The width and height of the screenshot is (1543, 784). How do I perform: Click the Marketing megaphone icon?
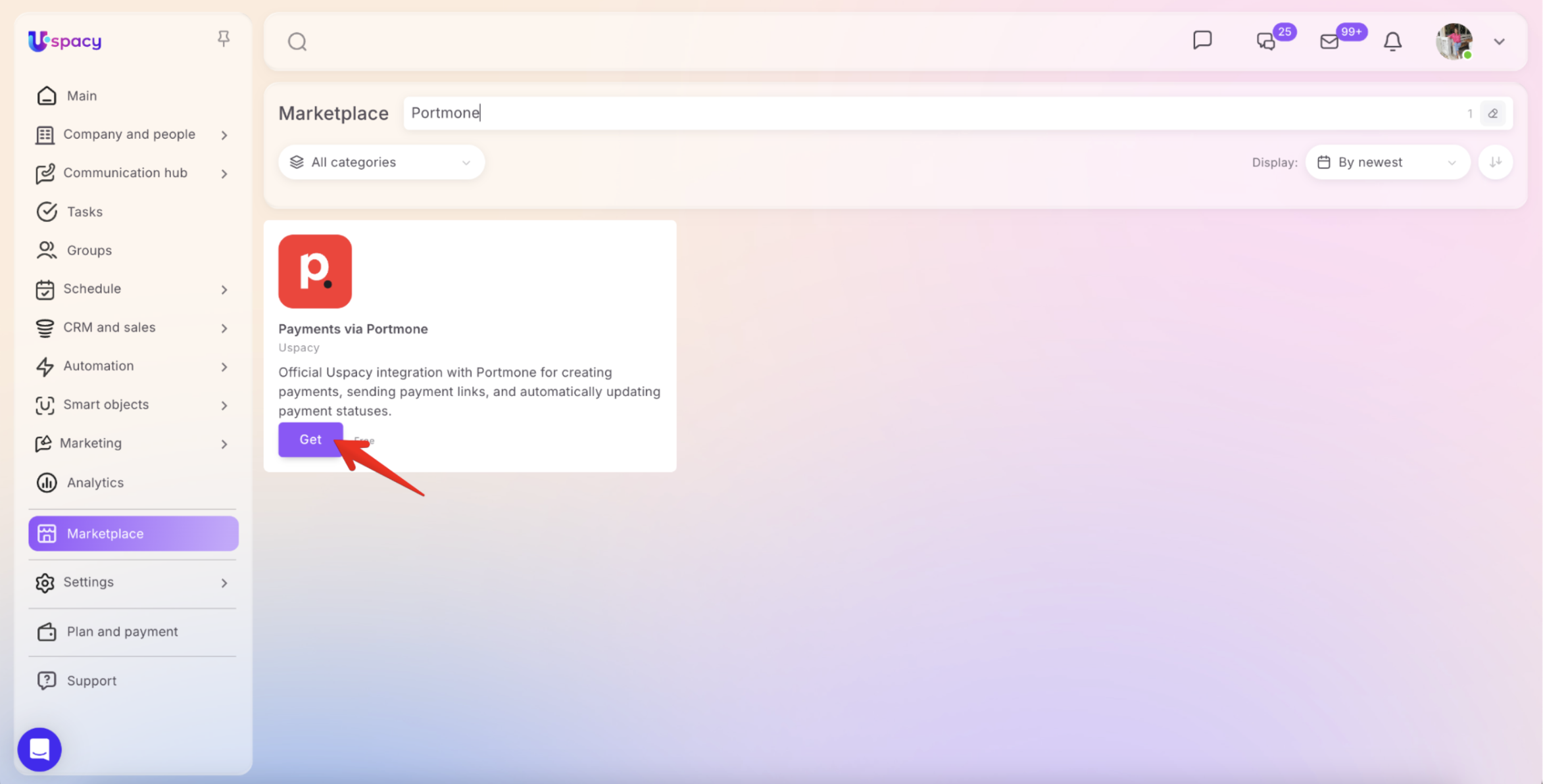[x=43, y=444]
